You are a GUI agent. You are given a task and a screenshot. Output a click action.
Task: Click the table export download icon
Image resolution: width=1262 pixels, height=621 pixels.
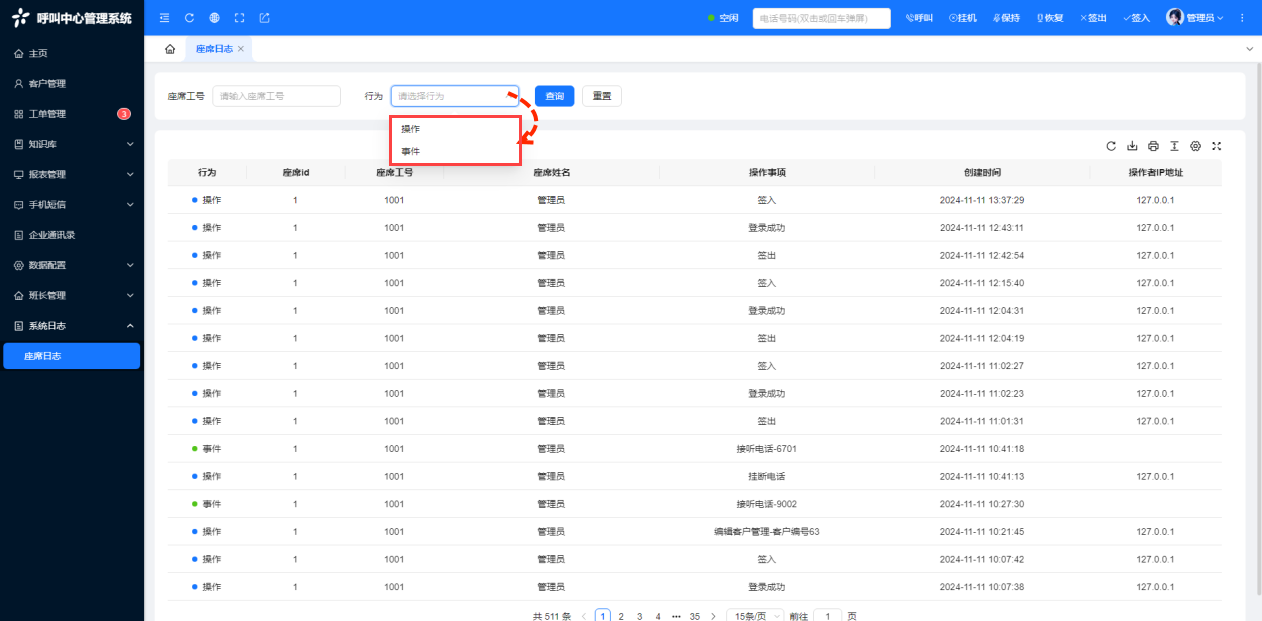[x=1132, y=146]
